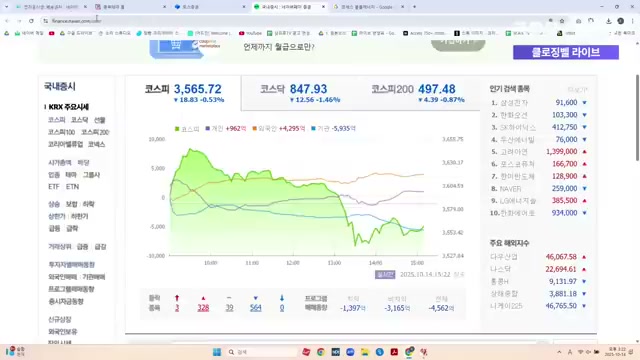The width and height of the screenshot is (640, 360).
Task: Show hidden system tray icons chevron
Action: (559, 352)
